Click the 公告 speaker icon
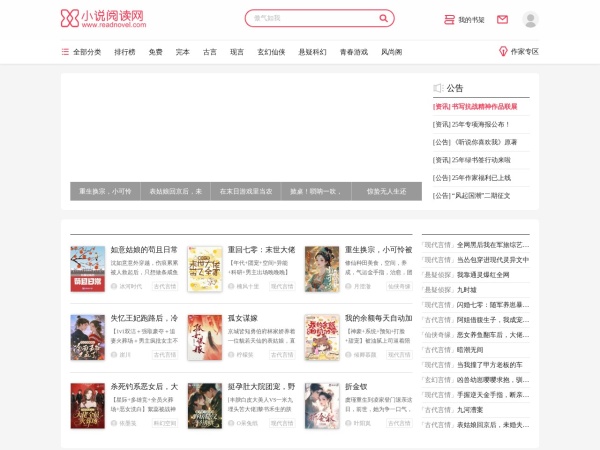The height and width of the screenshot is (450, 600). click(x=438, y=88)
